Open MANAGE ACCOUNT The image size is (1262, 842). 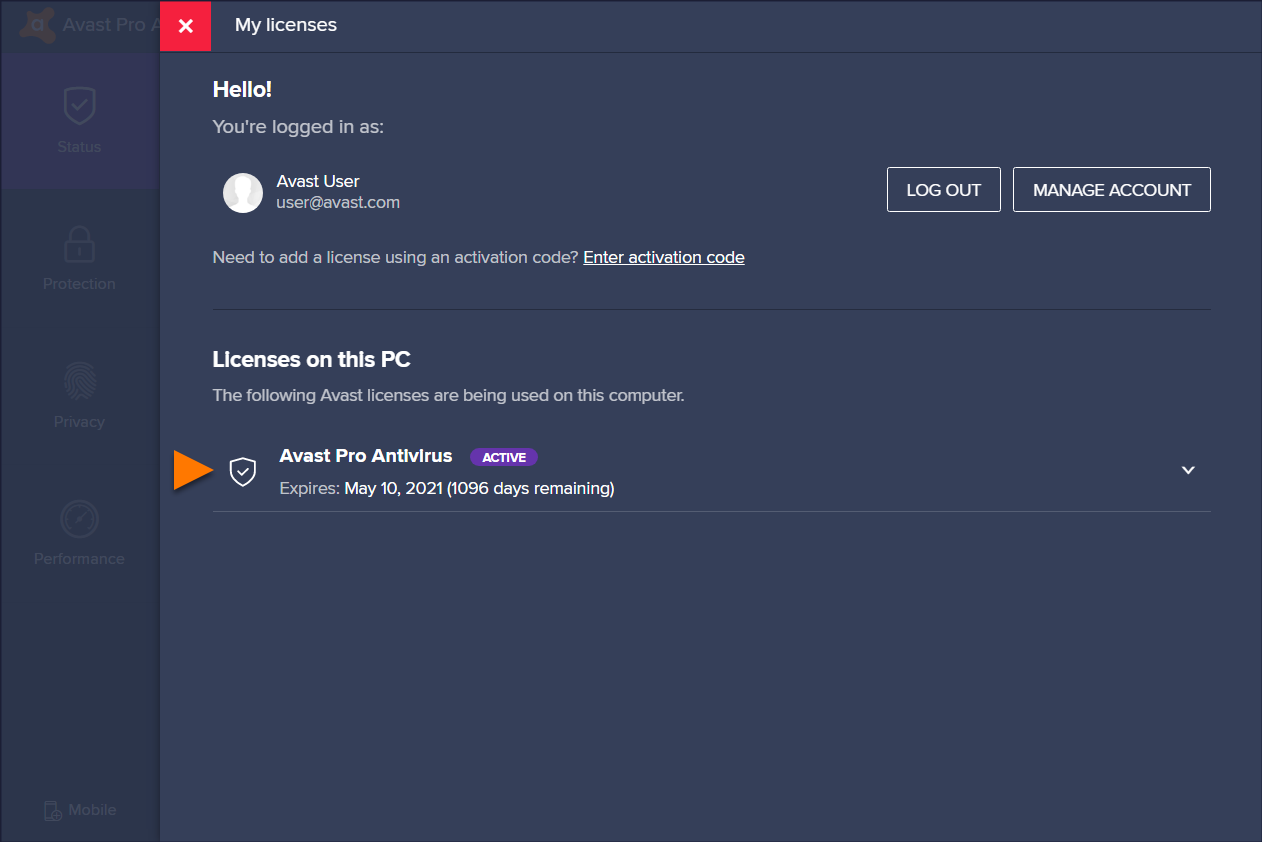[1111, 190]
